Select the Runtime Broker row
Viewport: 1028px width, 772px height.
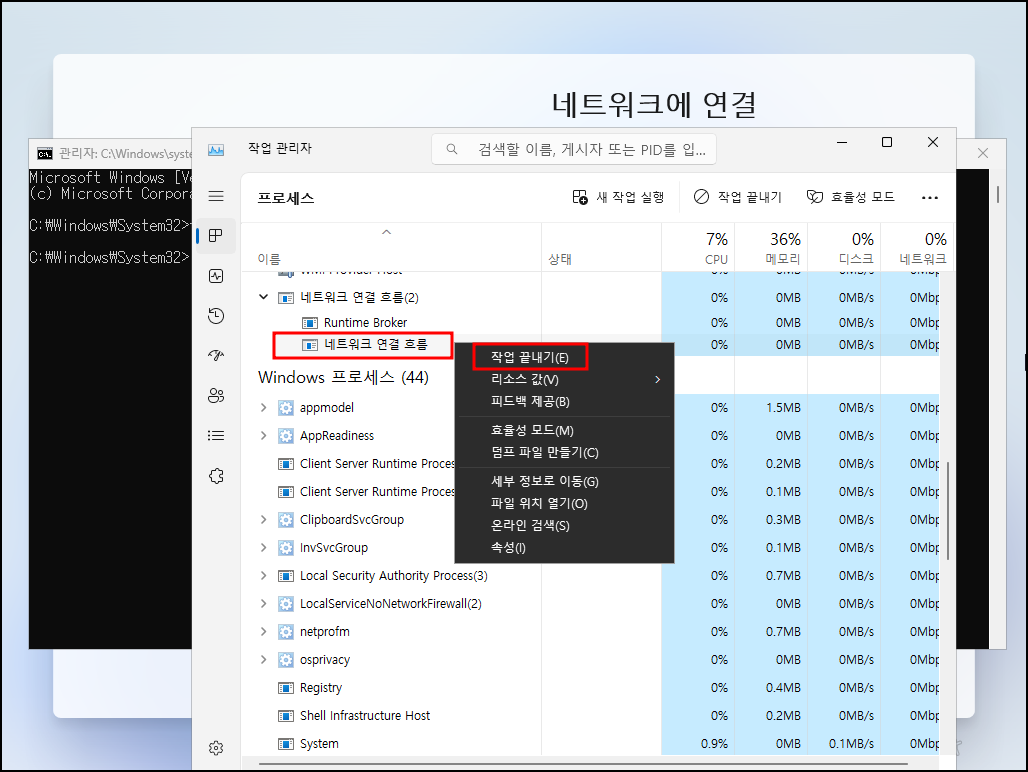[590, 323]
